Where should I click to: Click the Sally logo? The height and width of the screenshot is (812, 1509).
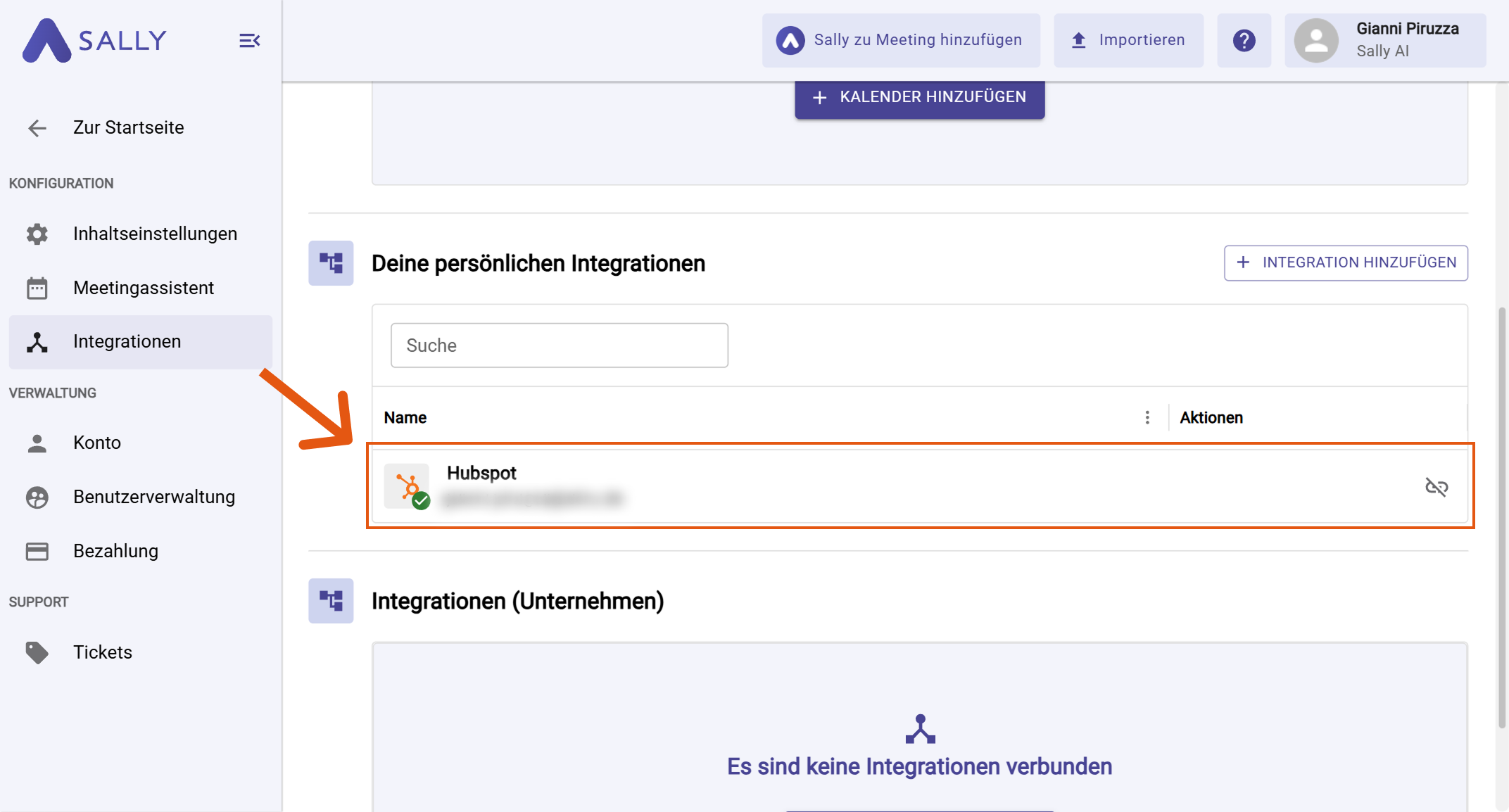pyautogui.click(x=94, y=40)
